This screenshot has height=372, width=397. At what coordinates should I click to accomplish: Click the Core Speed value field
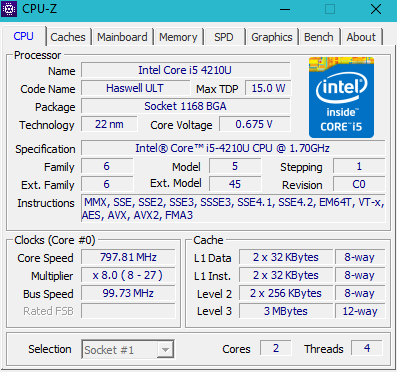[128, 257]
